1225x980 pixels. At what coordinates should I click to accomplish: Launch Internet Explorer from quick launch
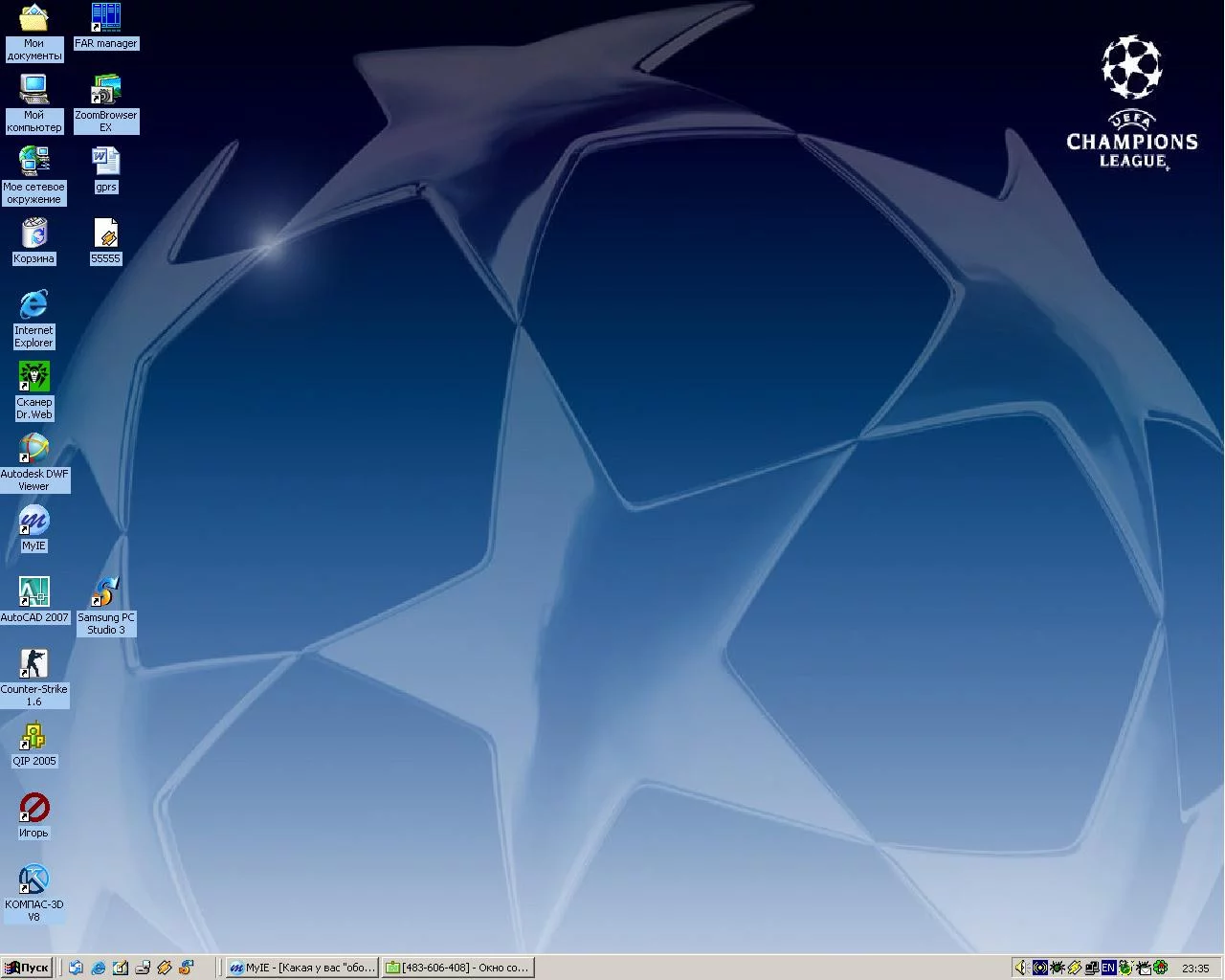pyautogui.click(x=98, y=968)
